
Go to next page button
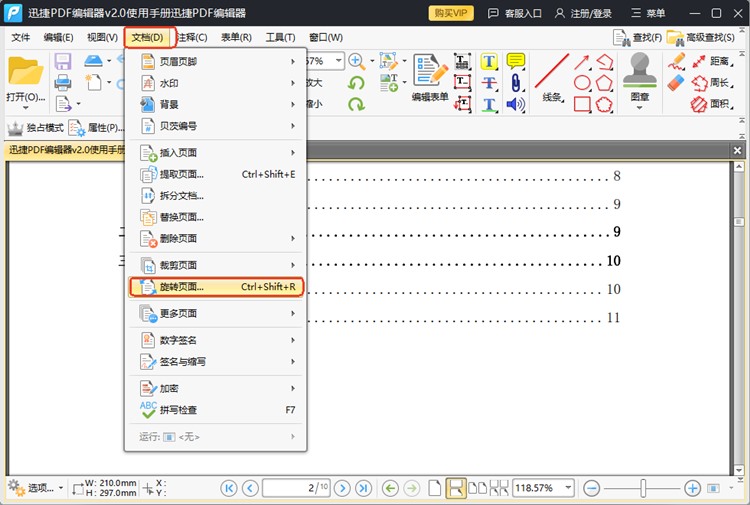coord(342,488)
